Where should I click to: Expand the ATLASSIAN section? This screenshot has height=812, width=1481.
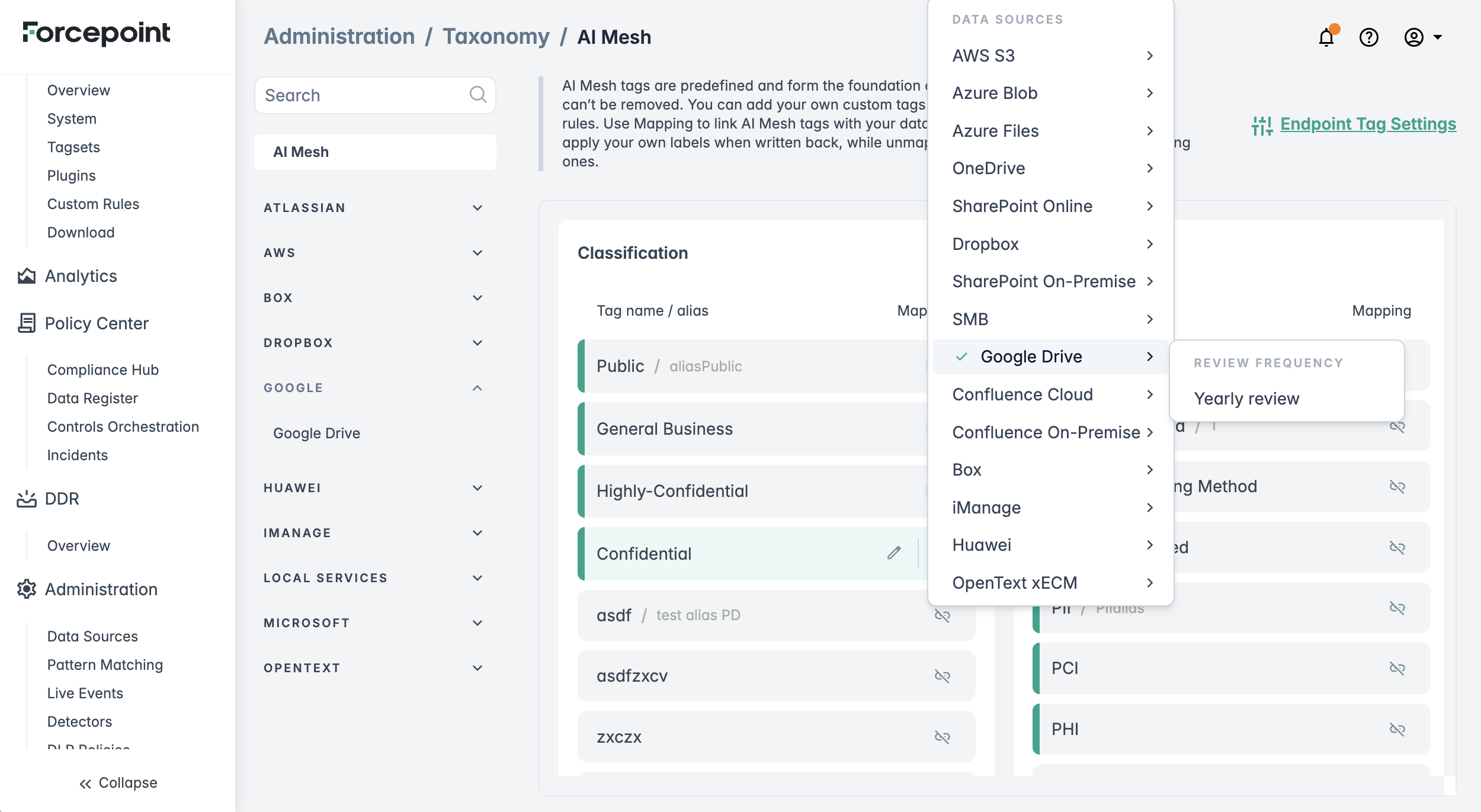[x=477, y=208]
